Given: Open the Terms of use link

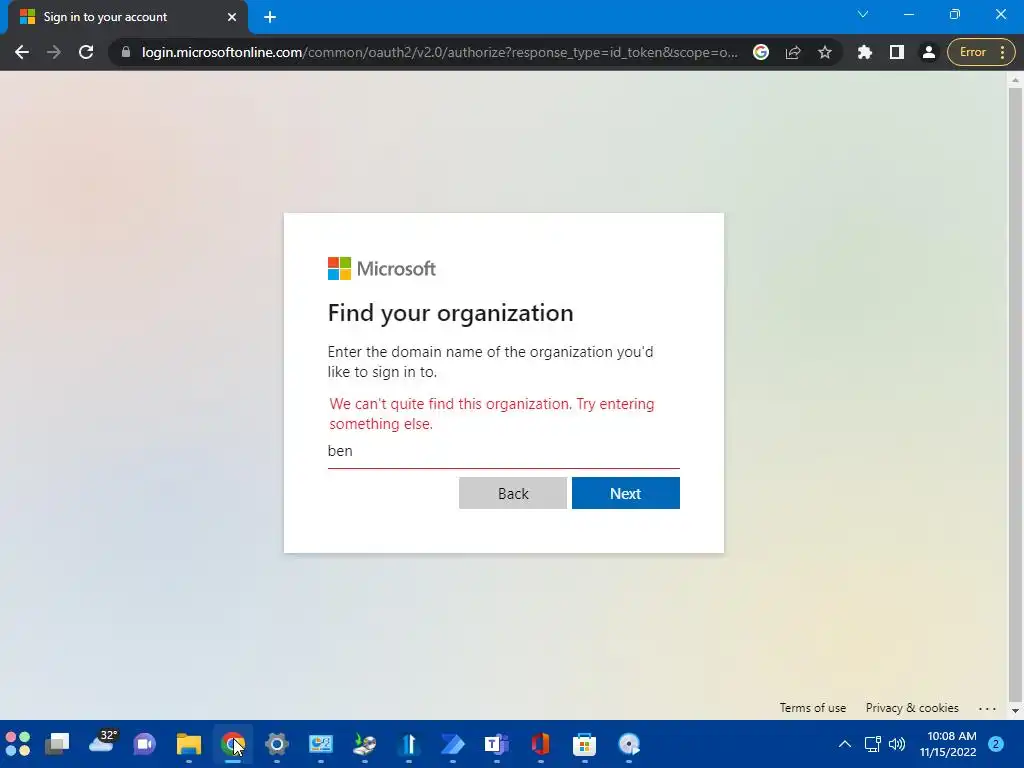Looking at the screenshot, I should click(812, 708).
